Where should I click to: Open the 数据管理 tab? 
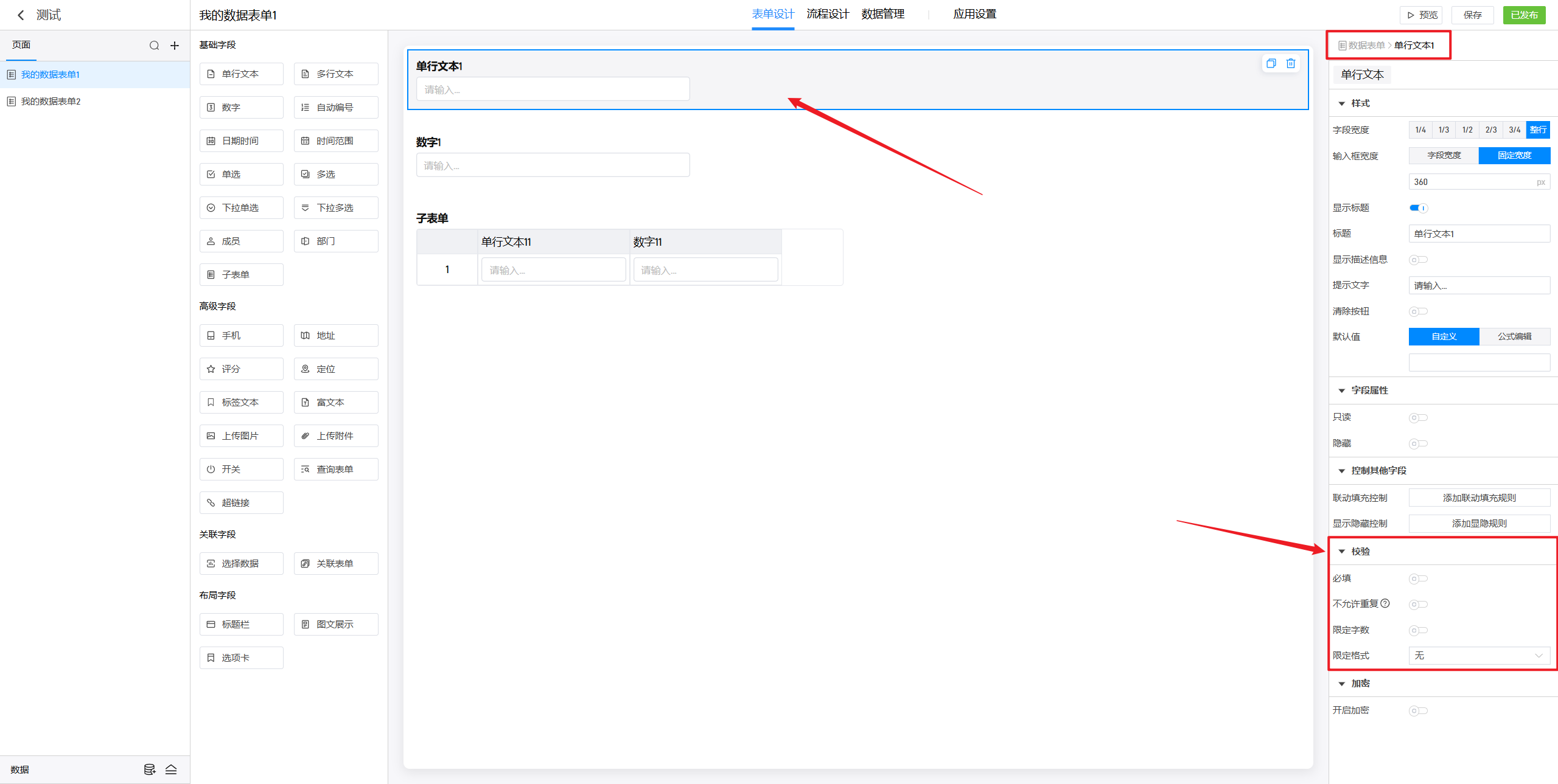(x=882, y=14)
